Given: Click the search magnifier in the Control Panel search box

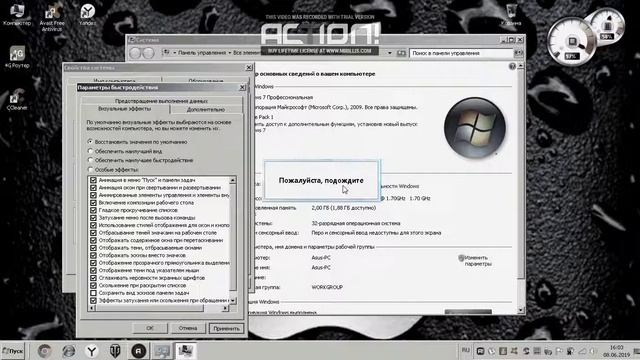Looking at the screenshot, I should tap(518, 53).
